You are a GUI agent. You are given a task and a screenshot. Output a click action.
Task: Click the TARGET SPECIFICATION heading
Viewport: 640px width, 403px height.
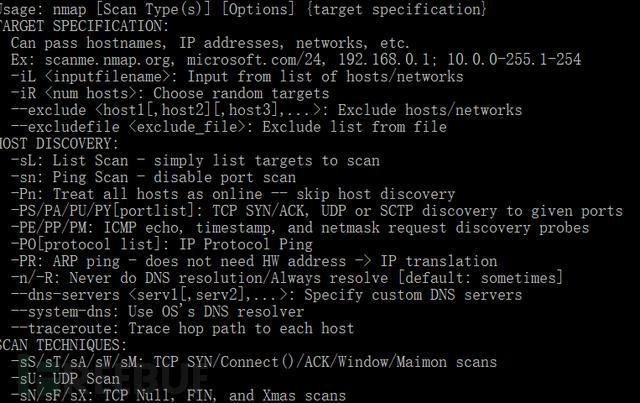[x=84, y=26]
